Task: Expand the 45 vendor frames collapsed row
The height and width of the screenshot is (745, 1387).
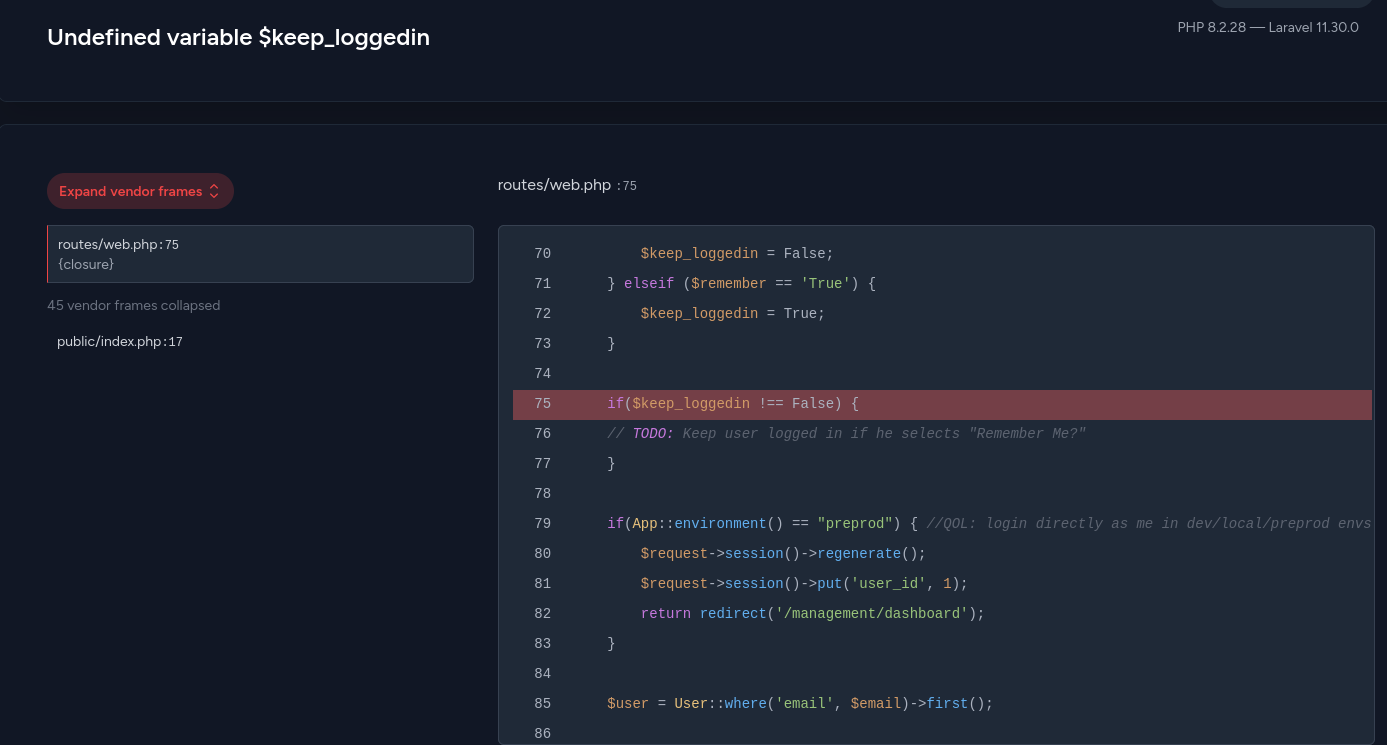Action: click(133, 305)
